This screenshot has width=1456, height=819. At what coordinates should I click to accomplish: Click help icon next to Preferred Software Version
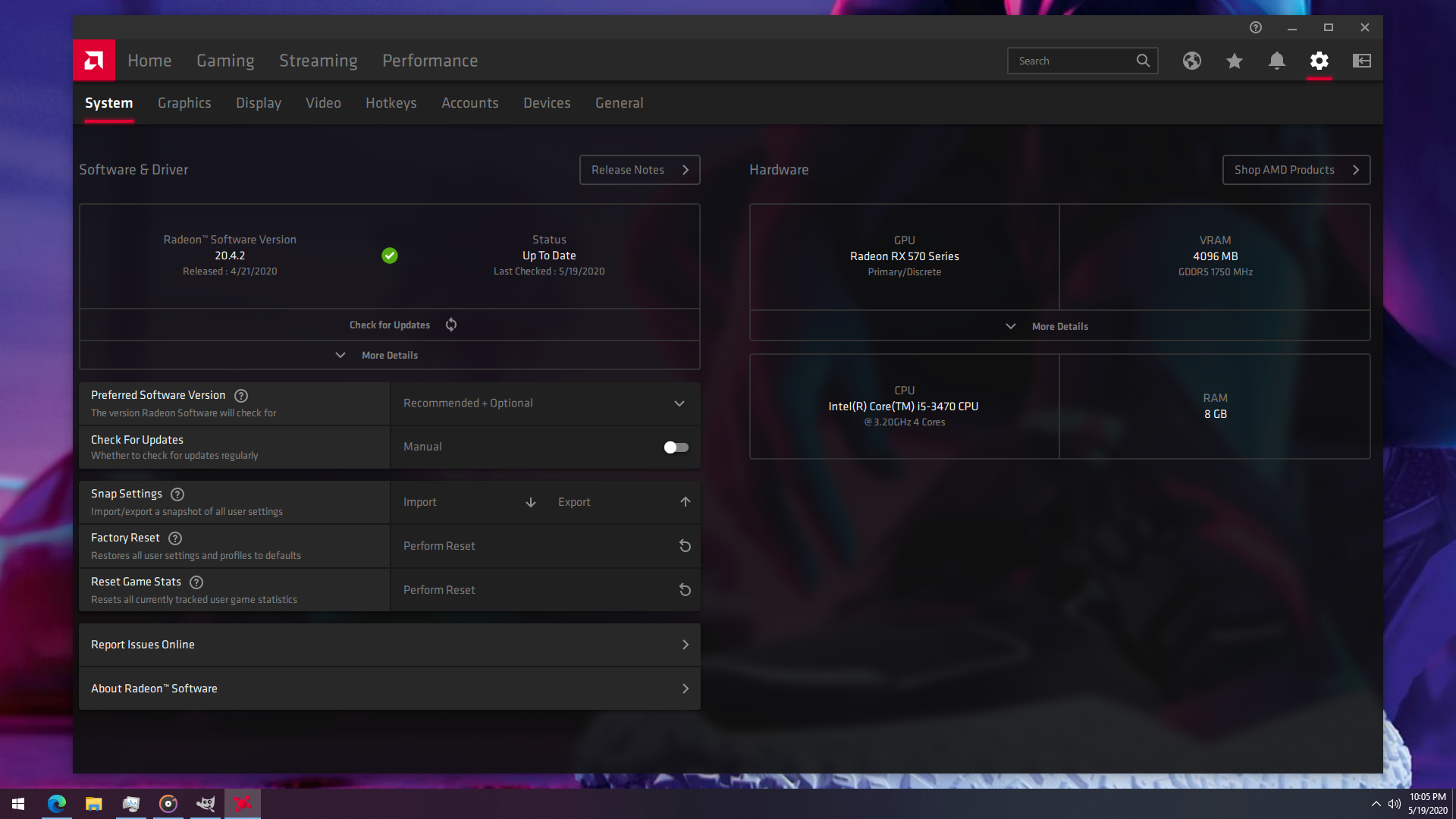241,396
